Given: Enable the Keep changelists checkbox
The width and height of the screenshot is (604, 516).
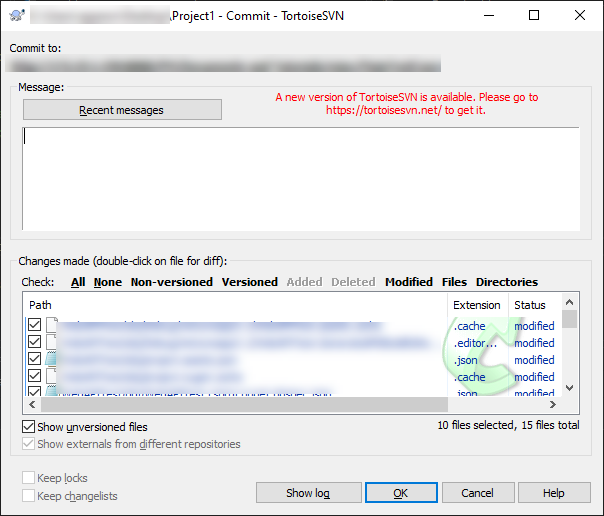Looking at the screenshot, I should point(29,495).
